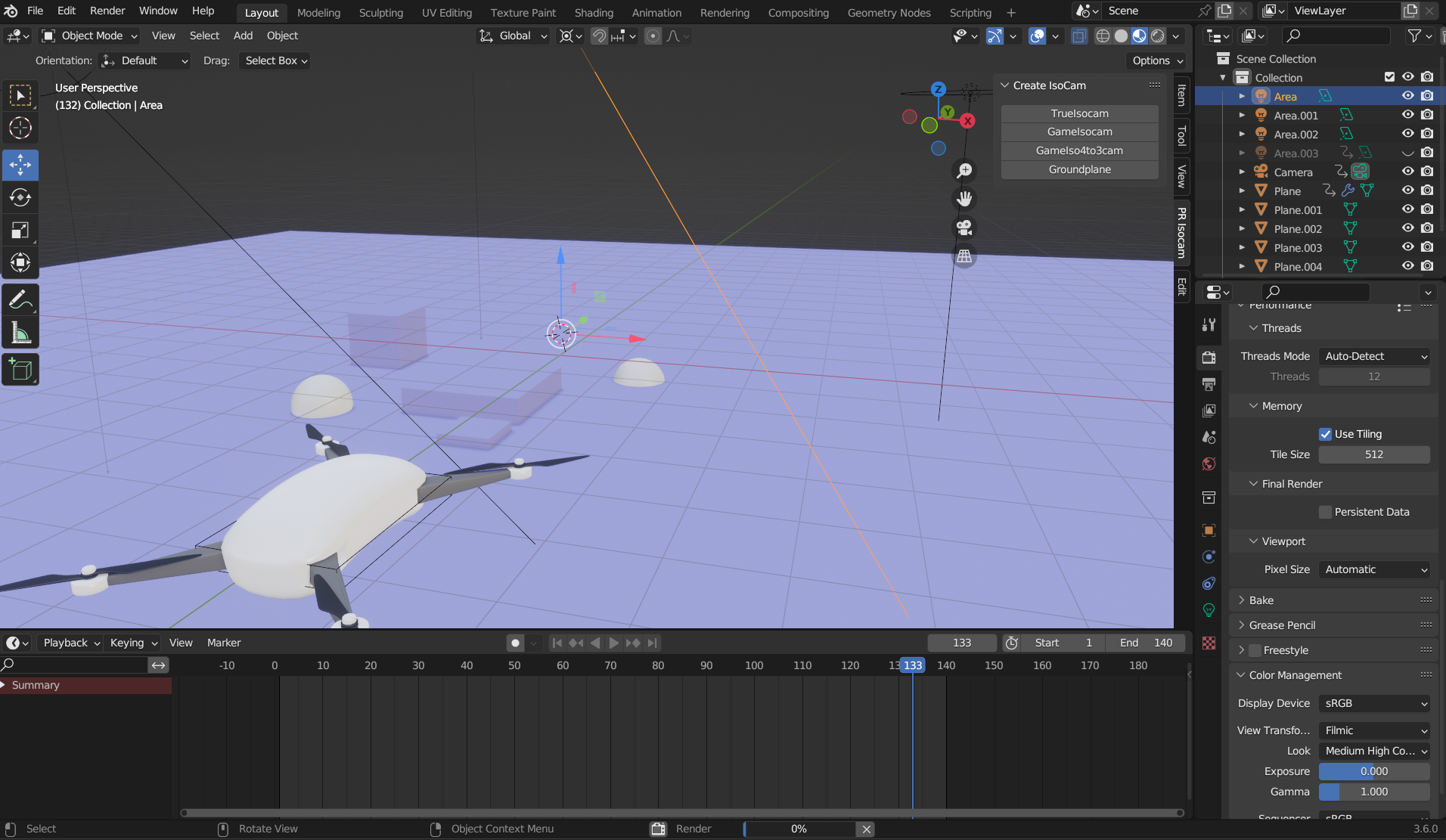Open the Render menu

tap(107, 11)
